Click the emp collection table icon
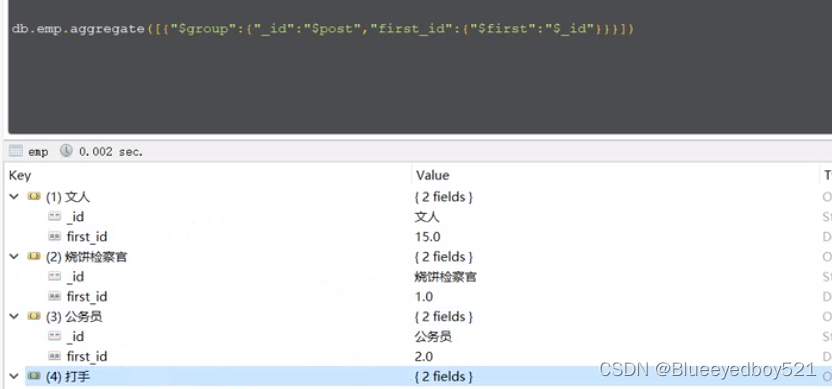832x389 pixels. click(x=16, y=151)
